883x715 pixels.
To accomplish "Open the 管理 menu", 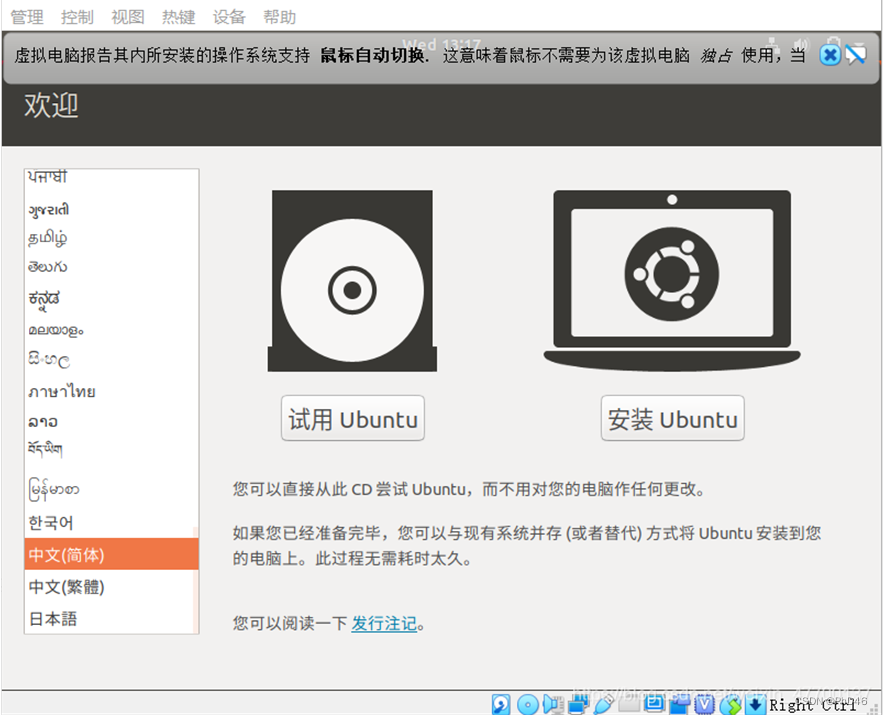I will click(x=26, y=17).
